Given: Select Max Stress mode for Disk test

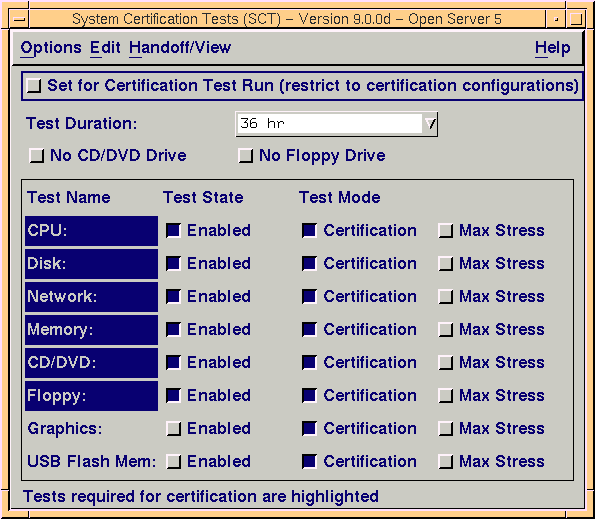Looking at the screenshot, I should click(445, 264).
